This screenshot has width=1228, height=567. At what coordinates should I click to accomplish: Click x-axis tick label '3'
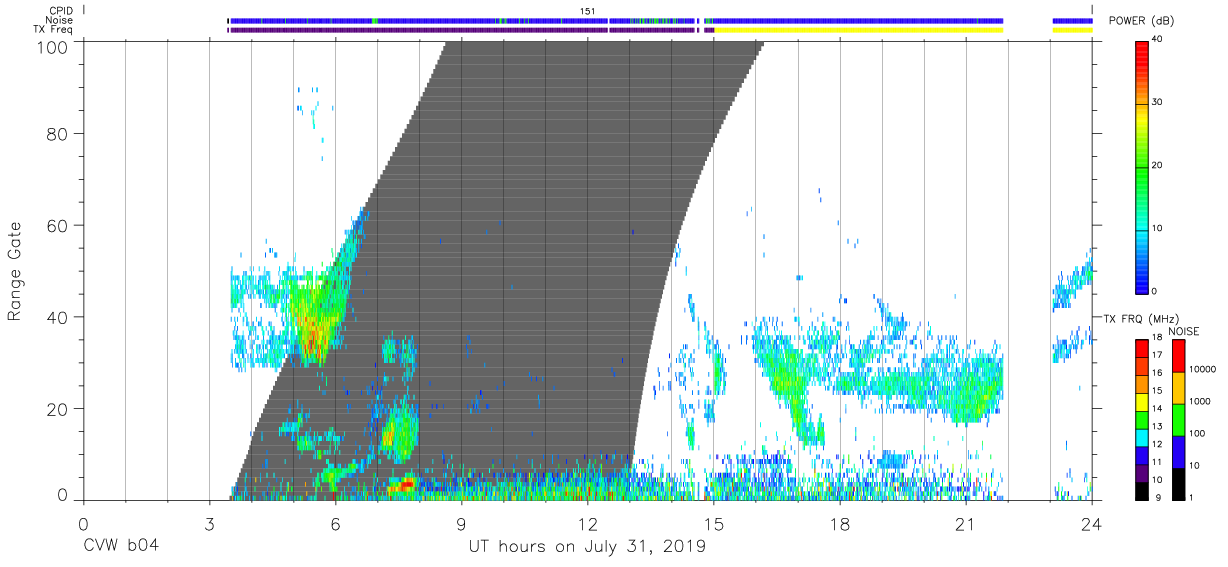(209, 524)
